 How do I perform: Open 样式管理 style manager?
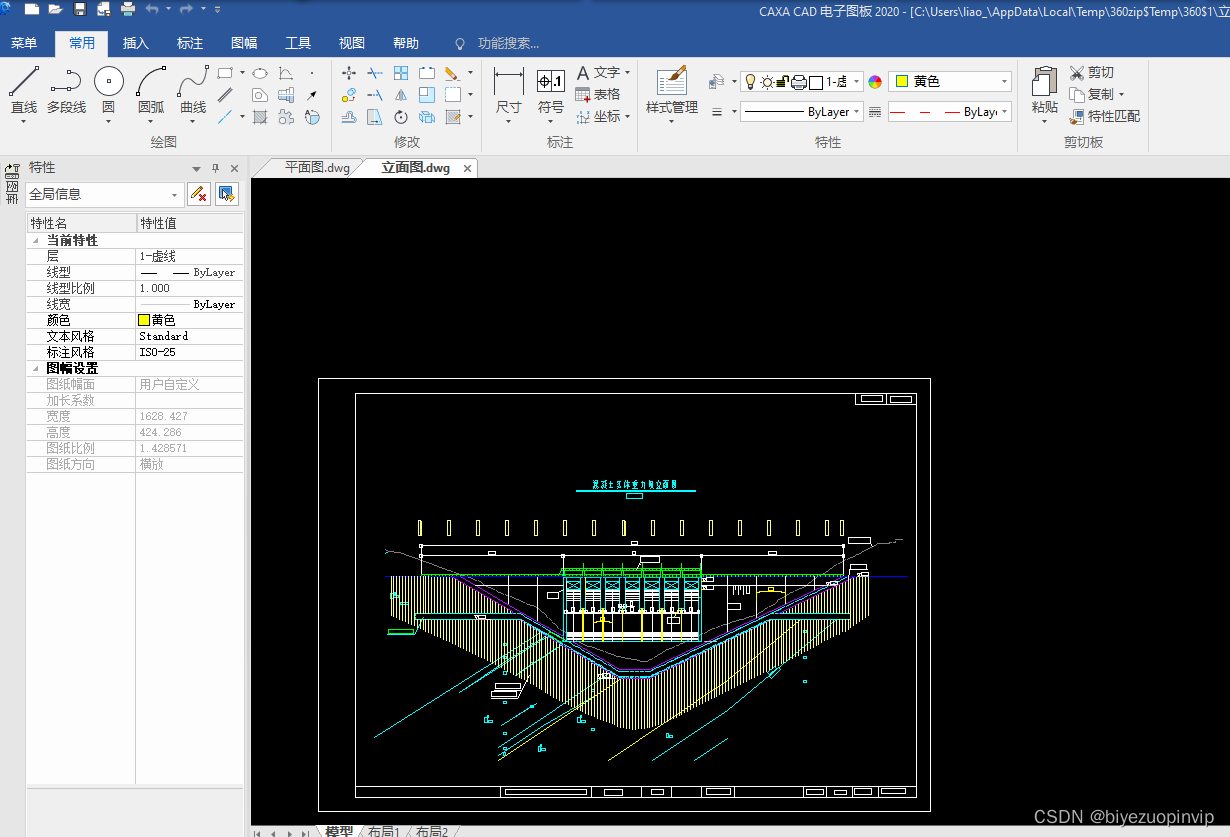click(671, 83)
